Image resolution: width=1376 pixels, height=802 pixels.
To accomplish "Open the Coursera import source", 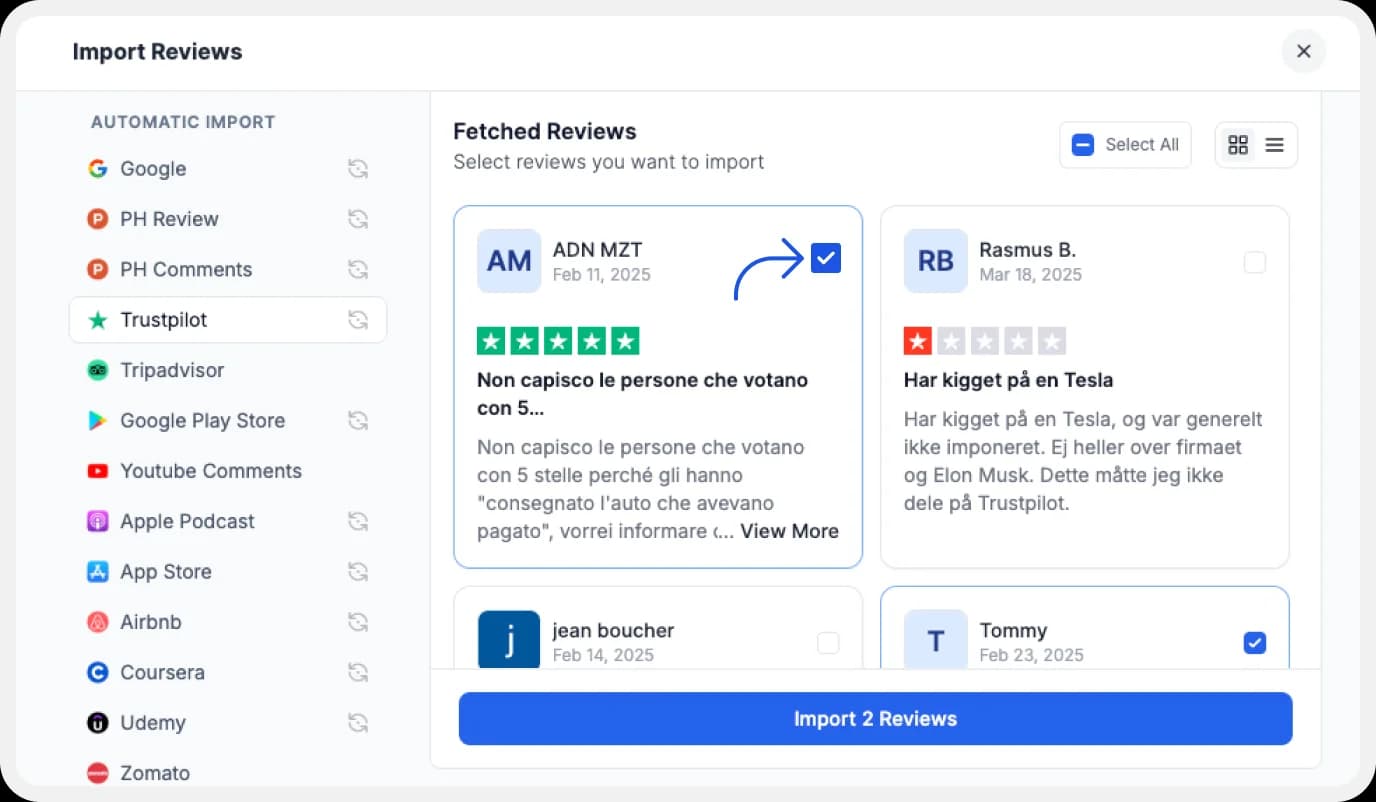I will click(161, 672).
